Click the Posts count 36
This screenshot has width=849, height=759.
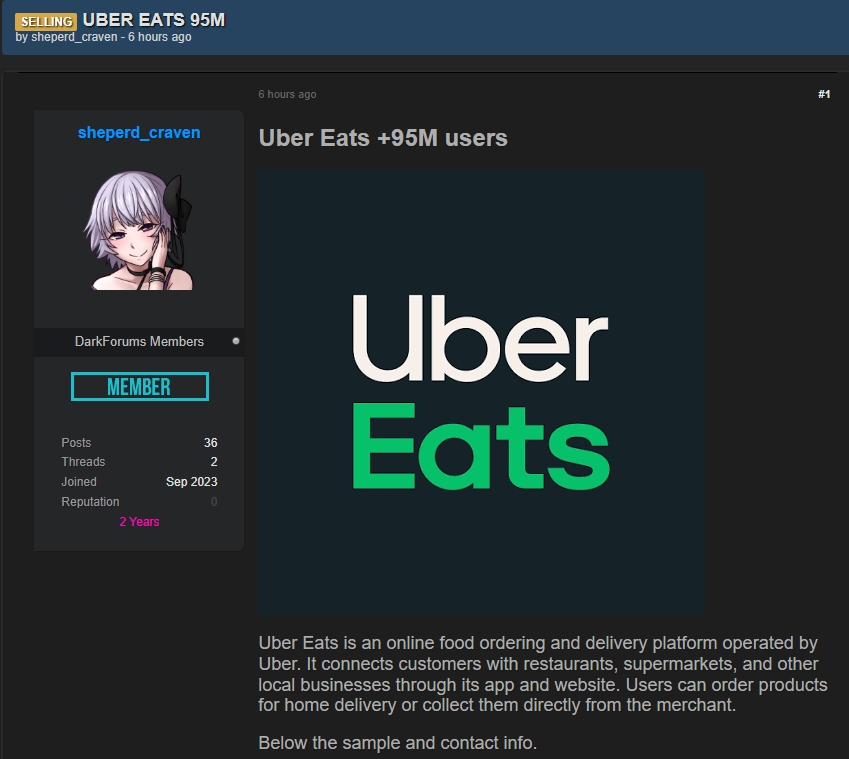coord(211,442)
